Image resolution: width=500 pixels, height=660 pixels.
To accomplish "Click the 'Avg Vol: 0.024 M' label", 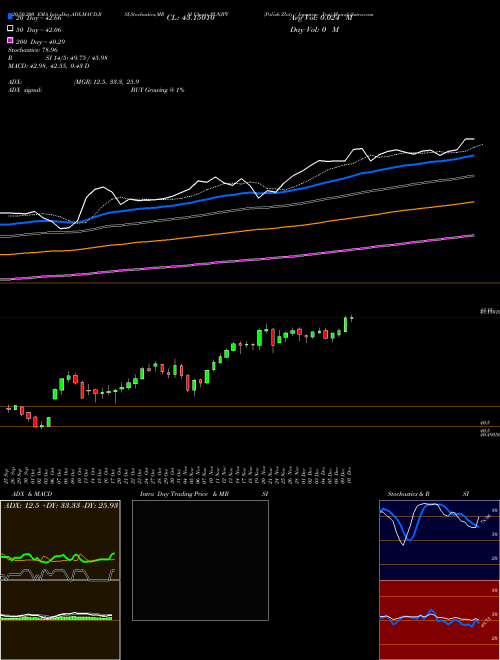I will (x=321, y=18).
